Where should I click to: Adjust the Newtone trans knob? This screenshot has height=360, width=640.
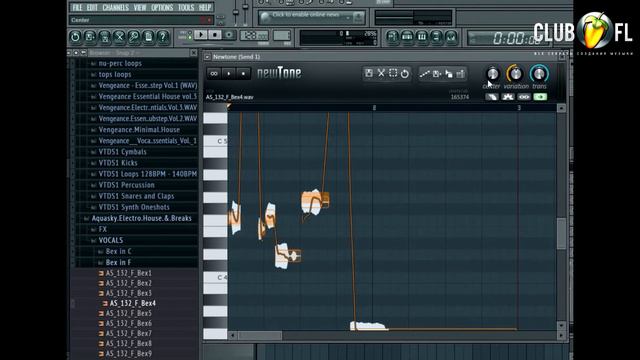539,74
